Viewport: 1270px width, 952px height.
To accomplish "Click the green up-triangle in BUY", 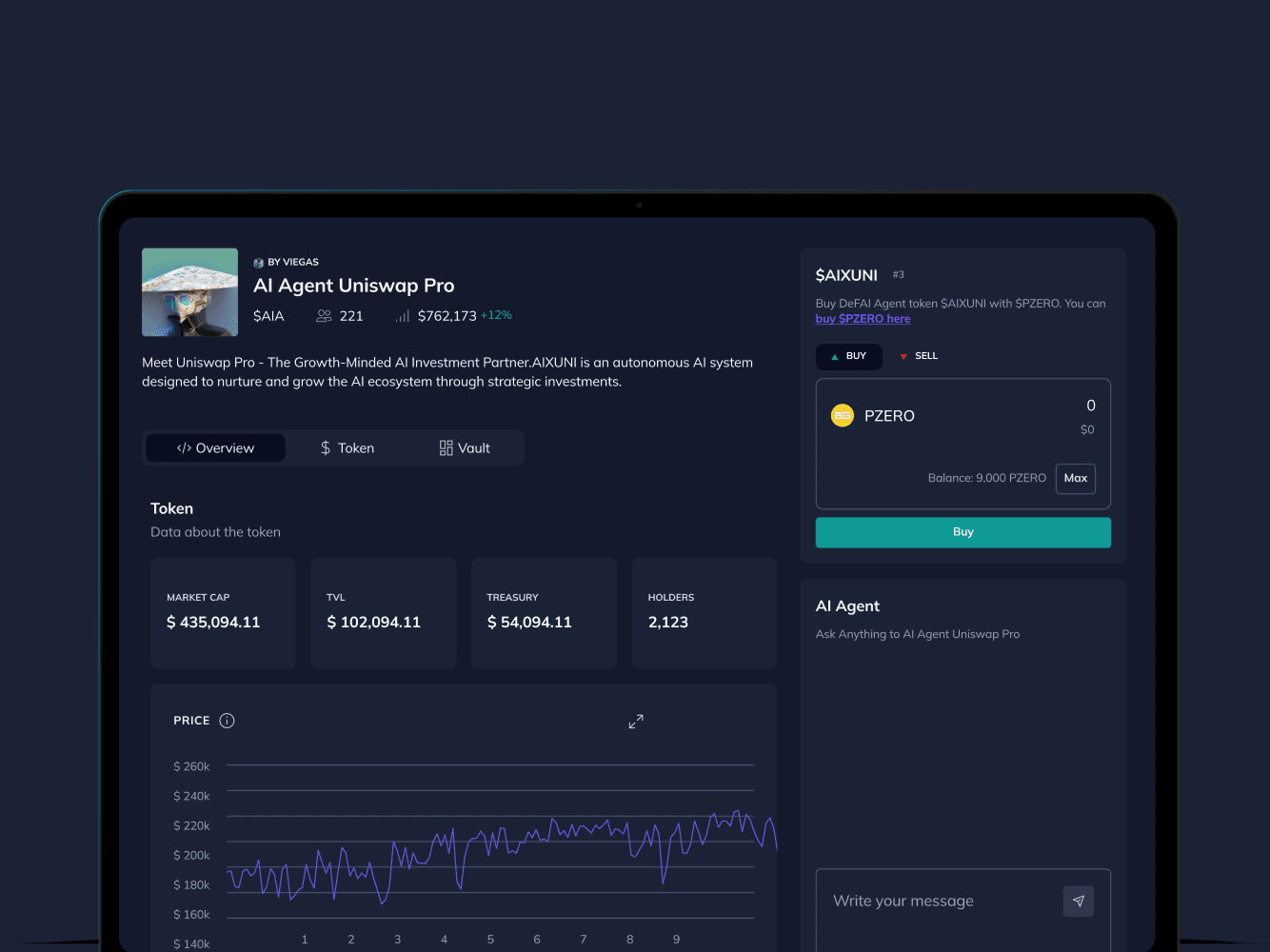I will 835,357.
